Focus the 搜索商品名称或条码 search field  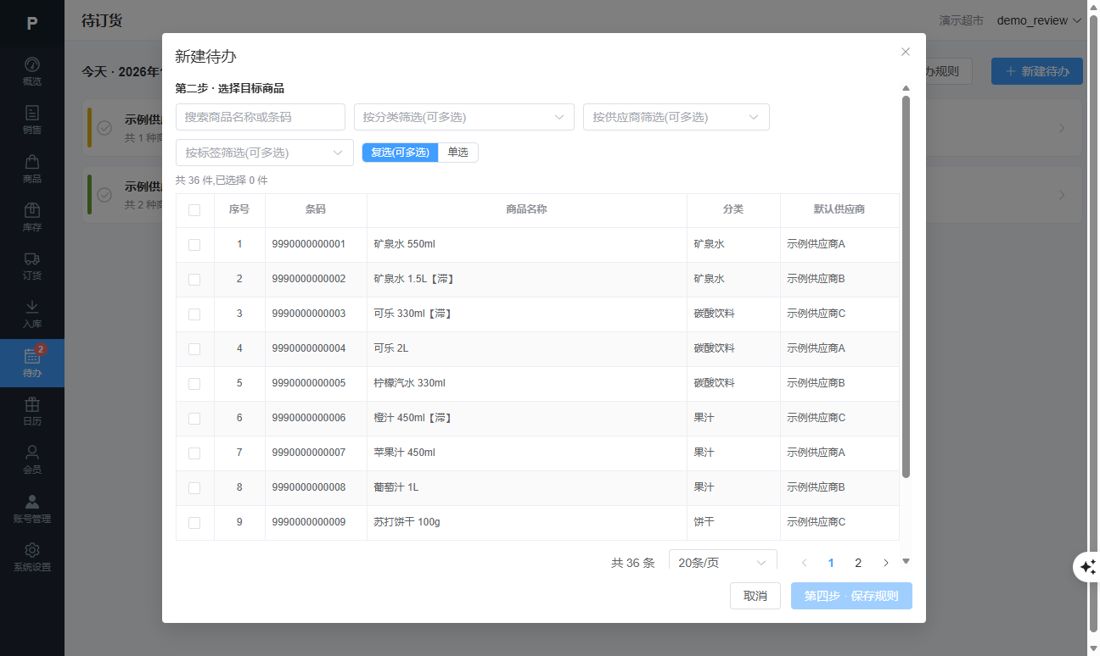(x=260, y=117)
